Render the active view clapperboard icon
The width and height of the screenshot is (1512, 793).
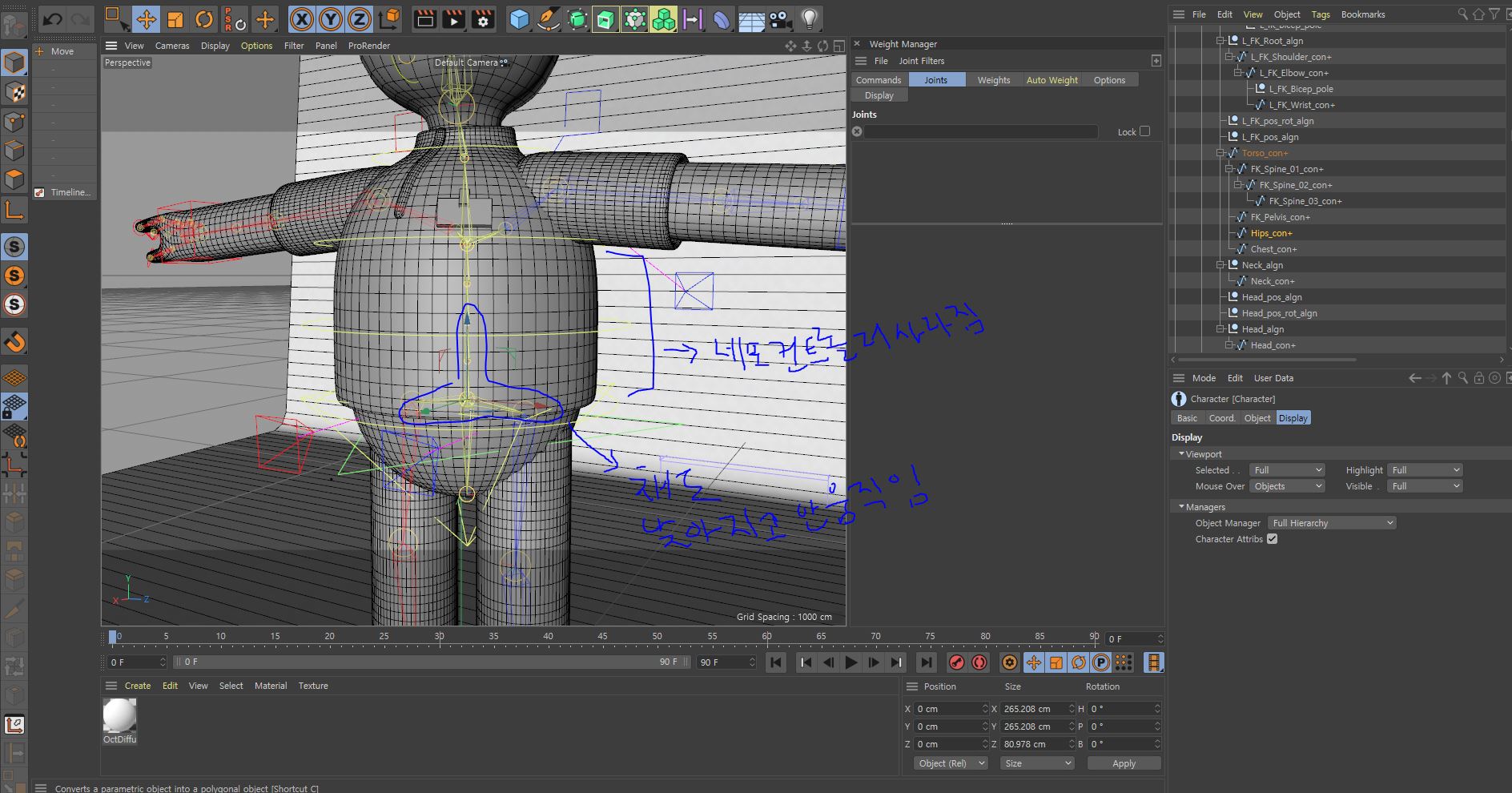click(424, 18)
